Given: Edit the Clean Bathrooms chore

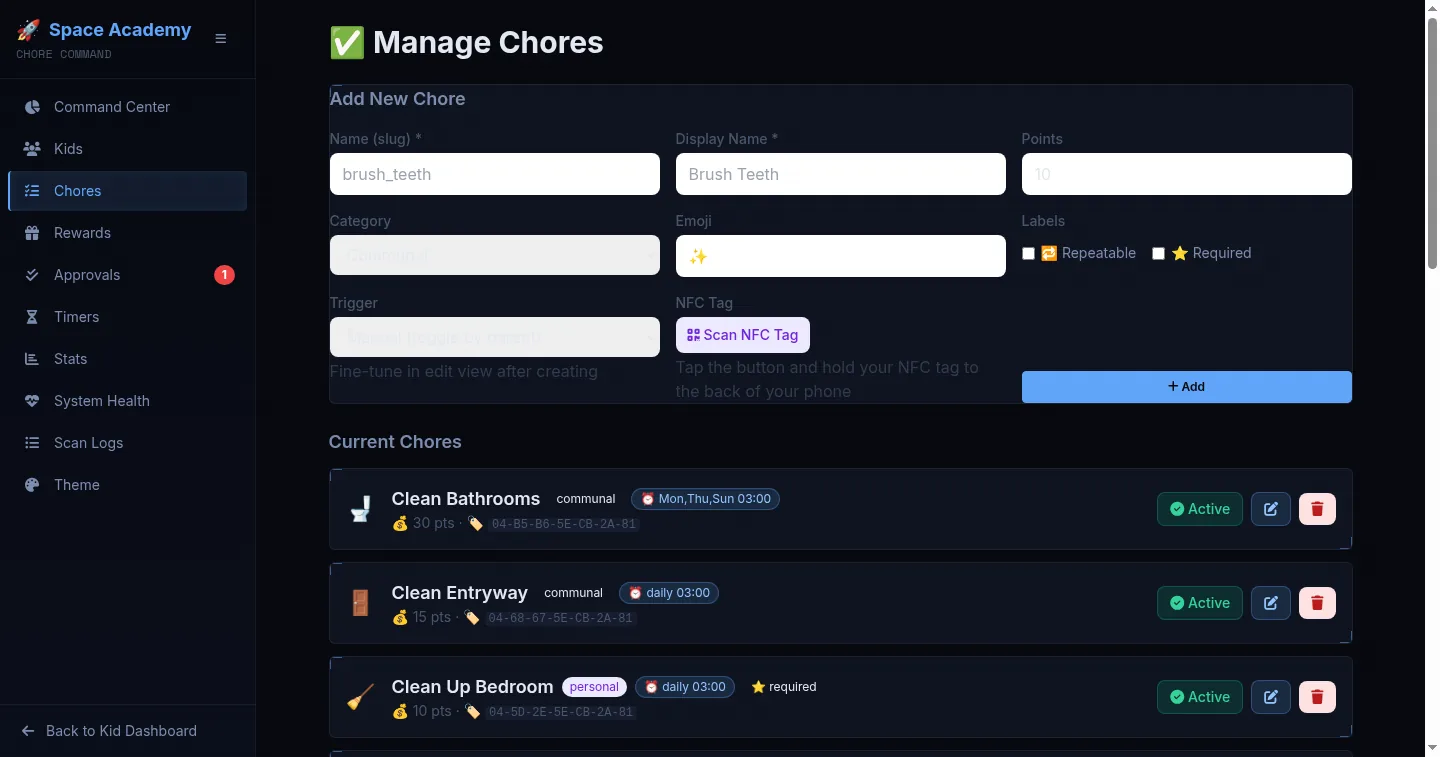Looking at the screenshot, I should (1271, 509).
